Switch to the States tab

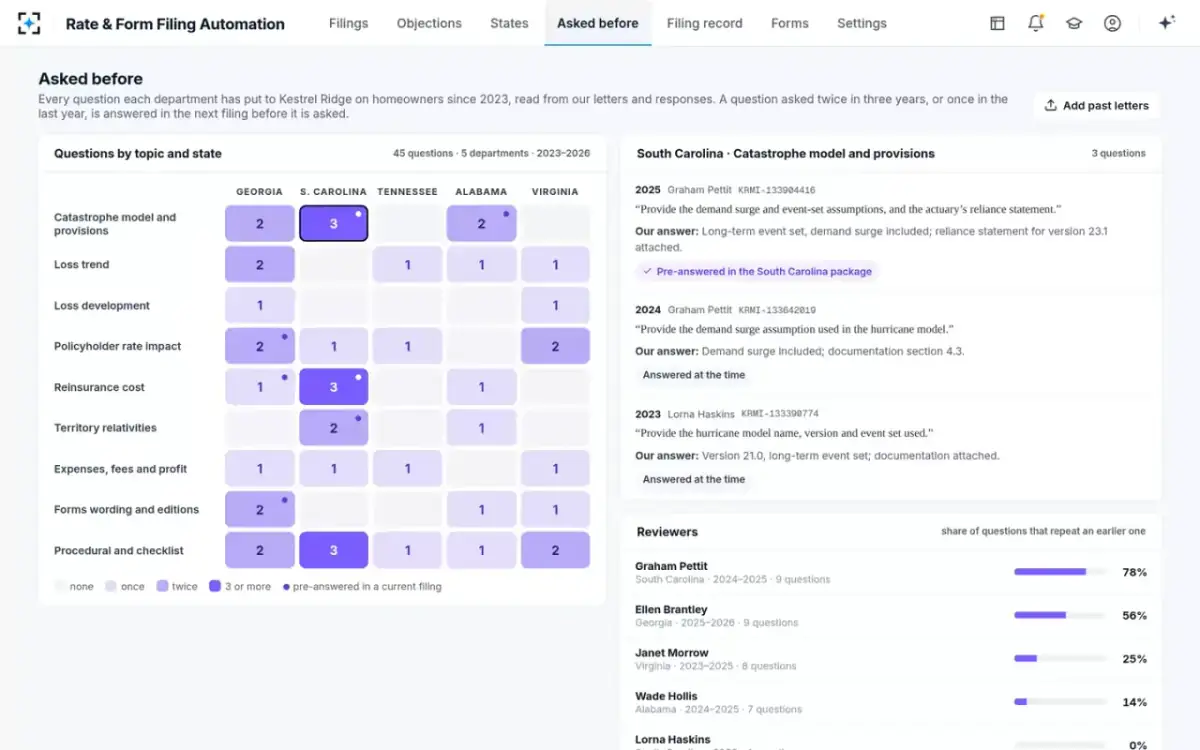(509, 23)
